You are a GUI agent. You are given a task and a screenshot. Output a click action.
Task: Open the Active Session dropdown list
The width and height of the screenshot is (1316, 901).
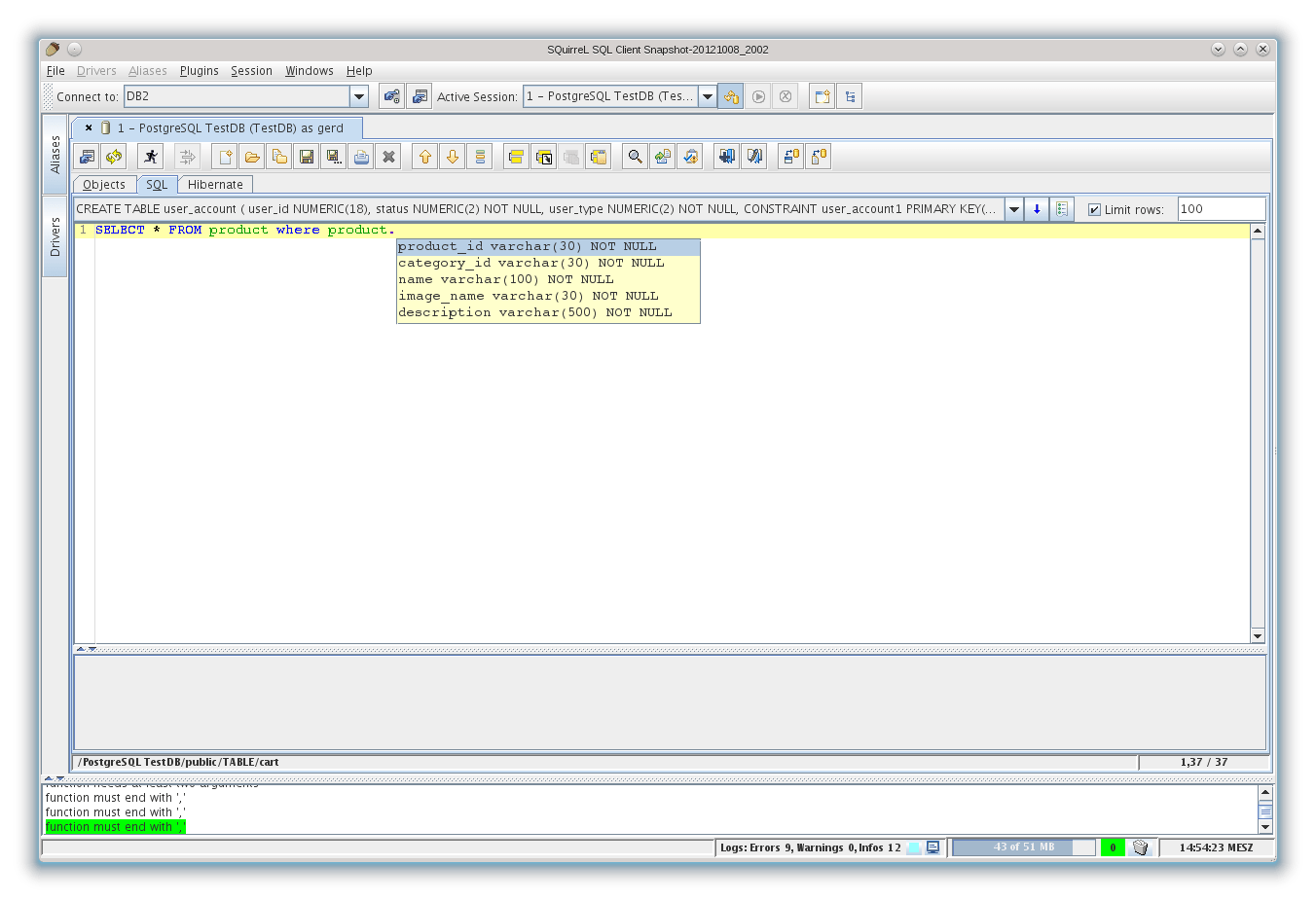pyautogui.click(x=708, y=95)
